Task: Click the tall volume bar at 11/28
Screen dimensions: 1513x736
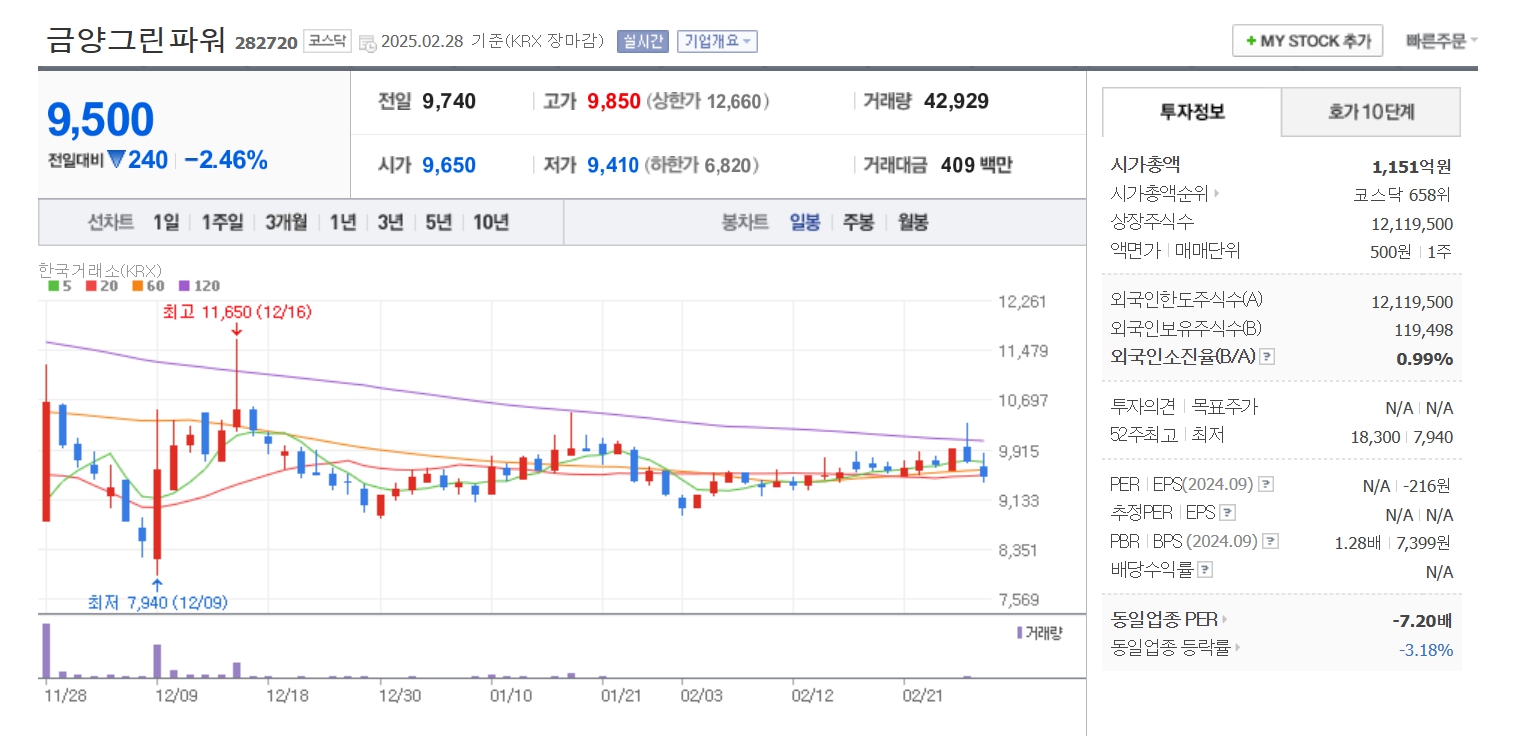Action: coord(46,651)
